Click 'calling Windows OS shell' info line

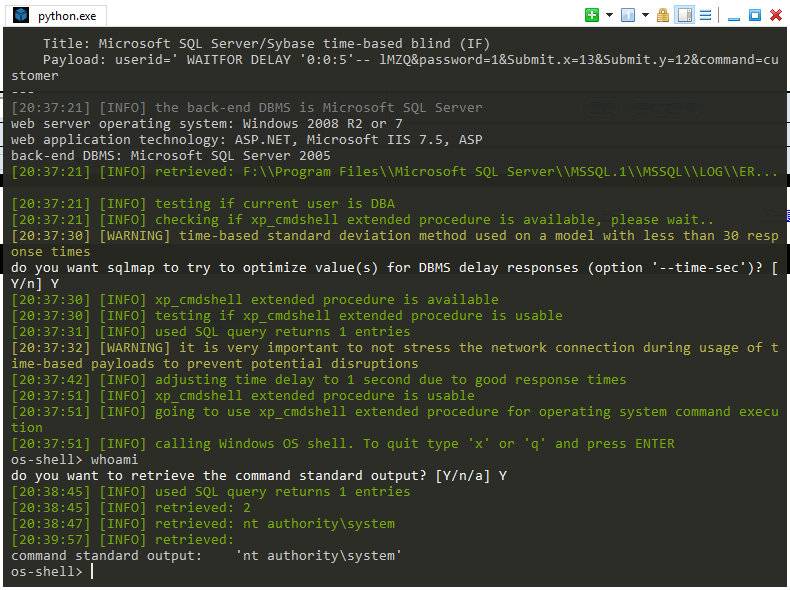[343, 444]
